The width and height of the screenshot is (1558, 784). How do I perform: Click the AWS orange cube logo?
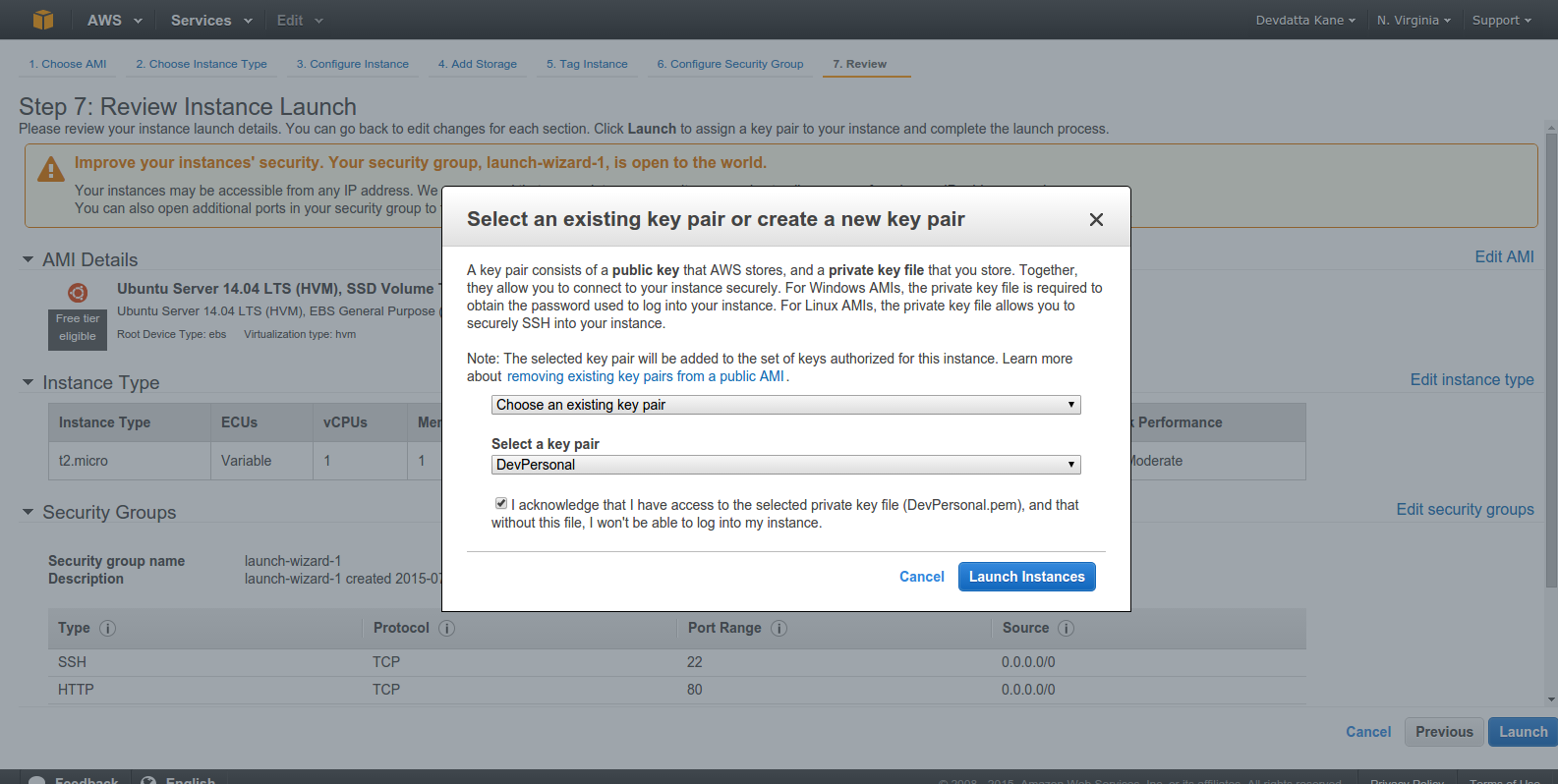click(x=42, y=20)
